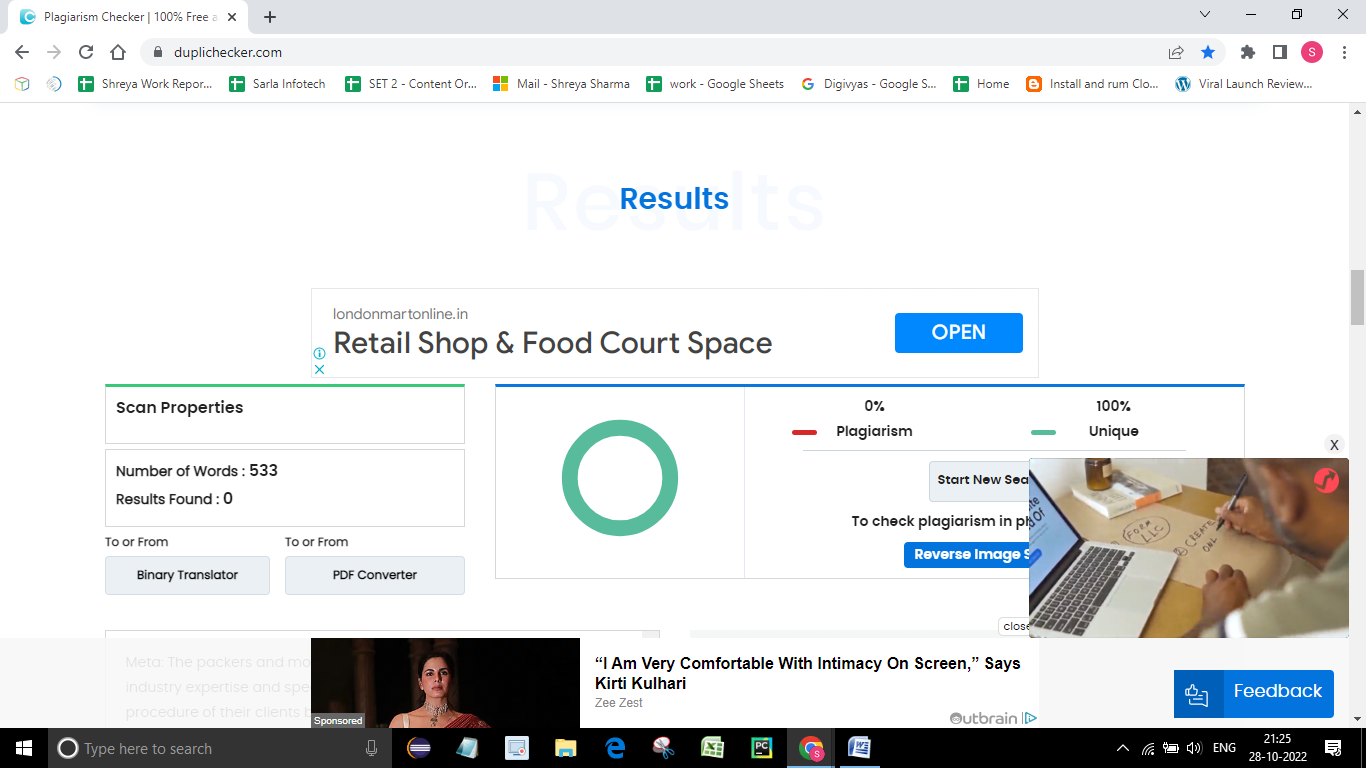Open PyCharm from the taskbar
The image size is (1366, 768).
(x=762, y=748)
